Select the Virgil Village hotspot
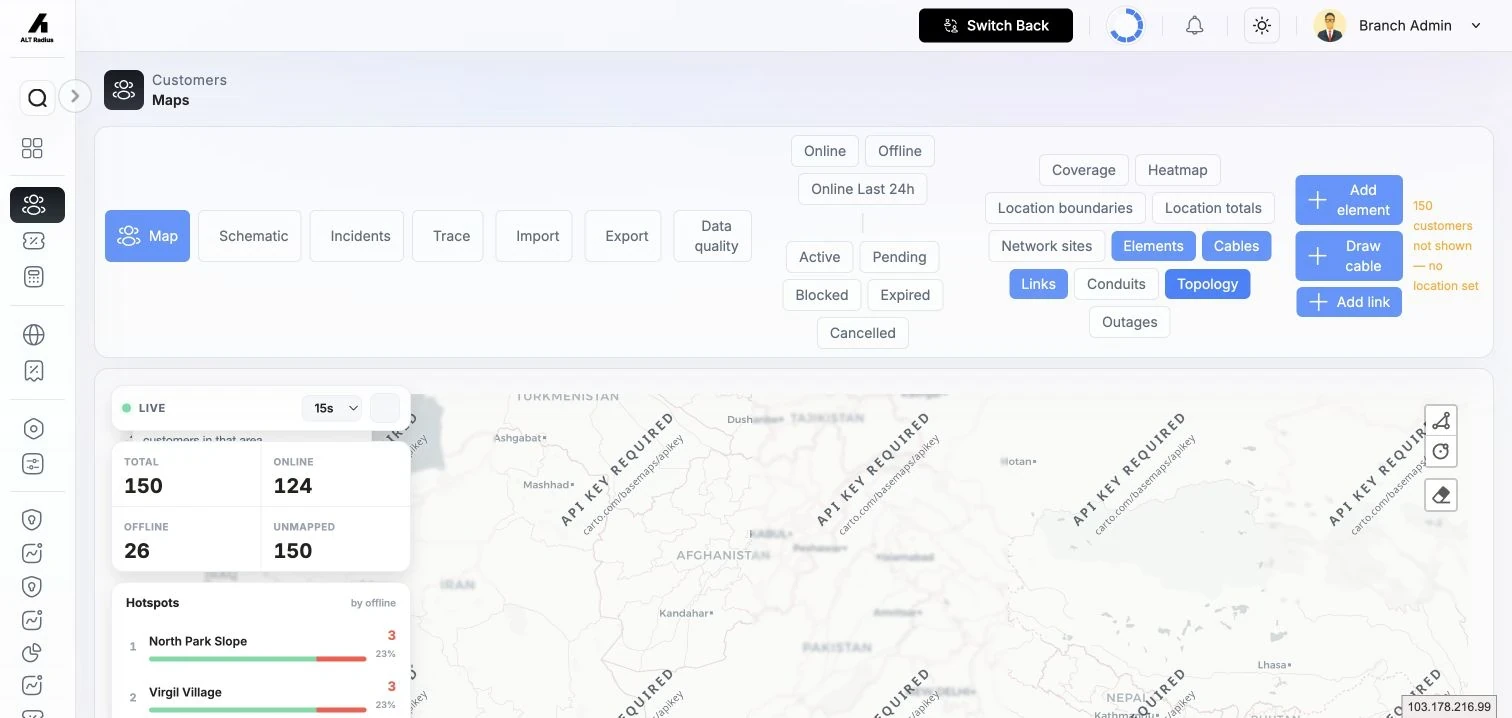1512x718 pixels. (x=261, y=697)
